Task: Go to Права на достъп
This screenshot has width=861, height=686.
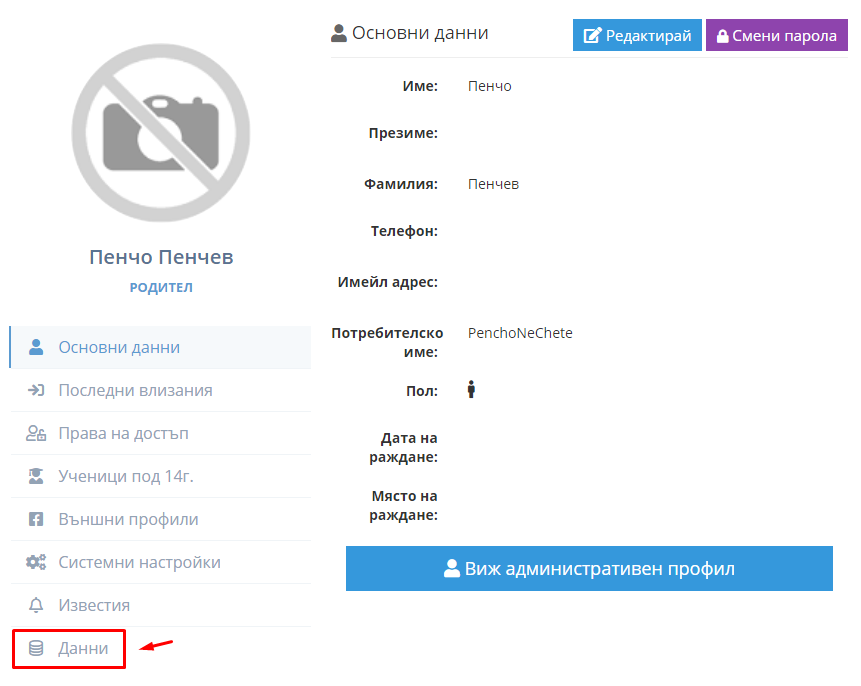Action: point(160,433)
